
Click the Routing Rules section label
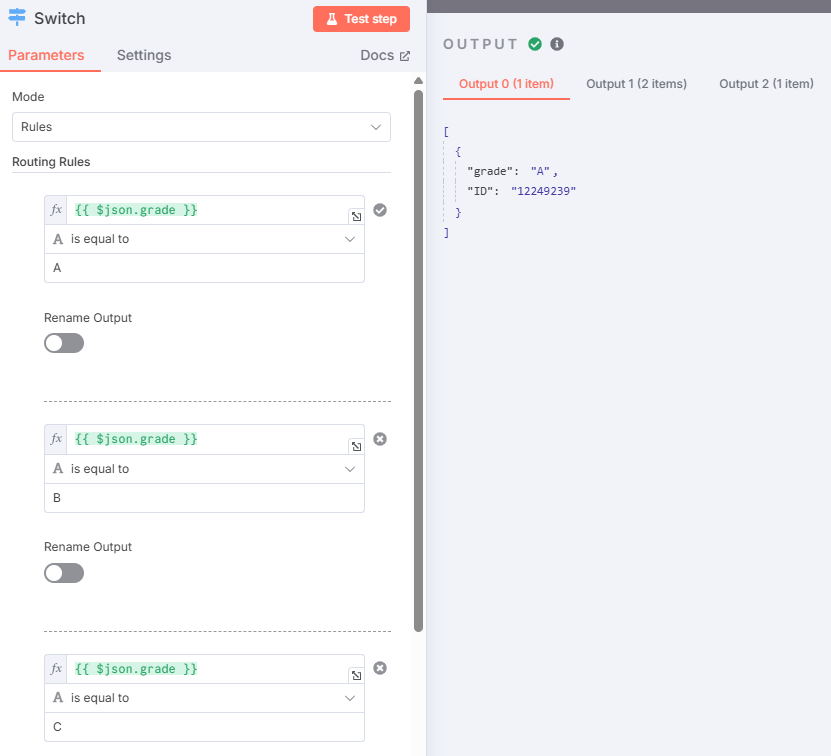pyautogui.click(x=51, y=162)
